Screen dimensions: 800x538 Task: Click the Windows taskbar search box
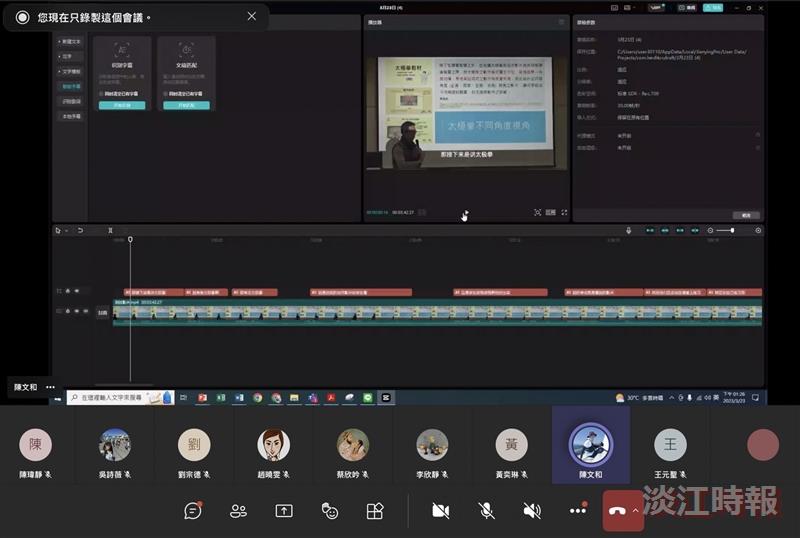pos(120,397)
